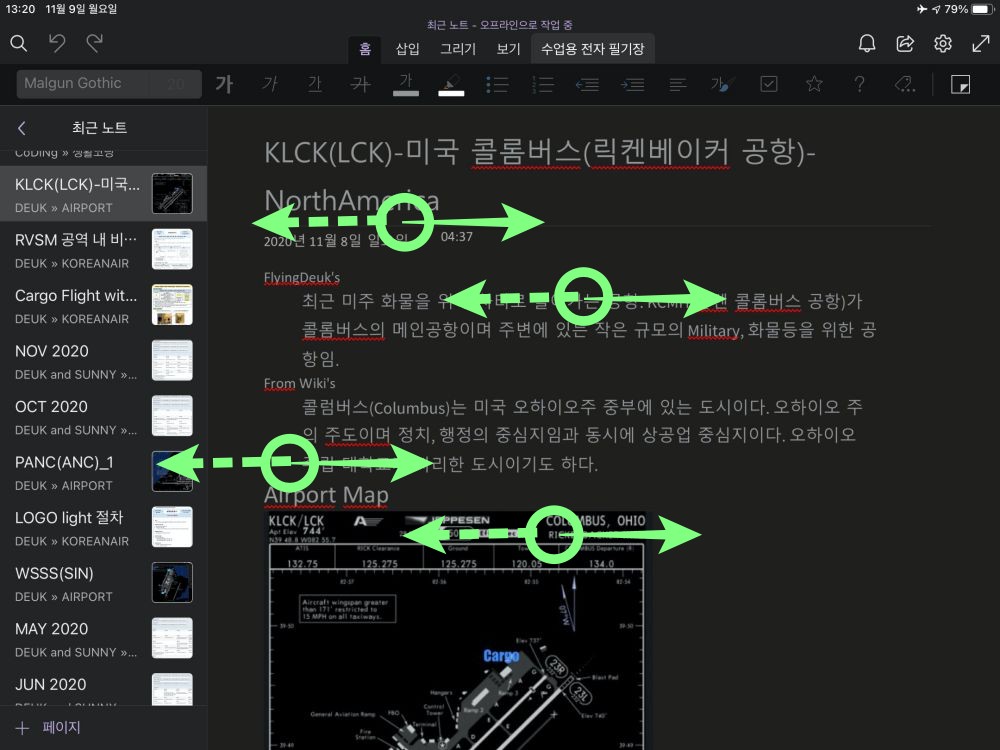
Task: Click the undo arrow icon
Action: tap(57, 43)
